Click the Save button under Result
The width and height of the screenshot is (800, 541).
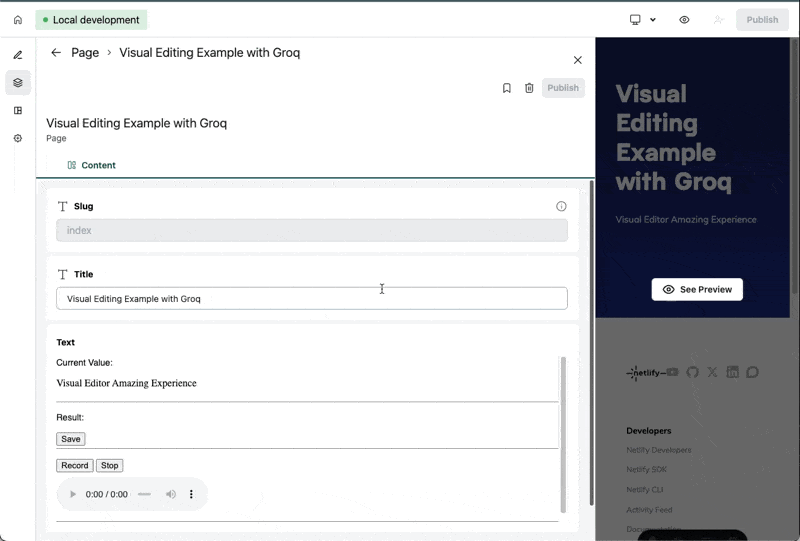pyautogui.click(x=71, y=439)
